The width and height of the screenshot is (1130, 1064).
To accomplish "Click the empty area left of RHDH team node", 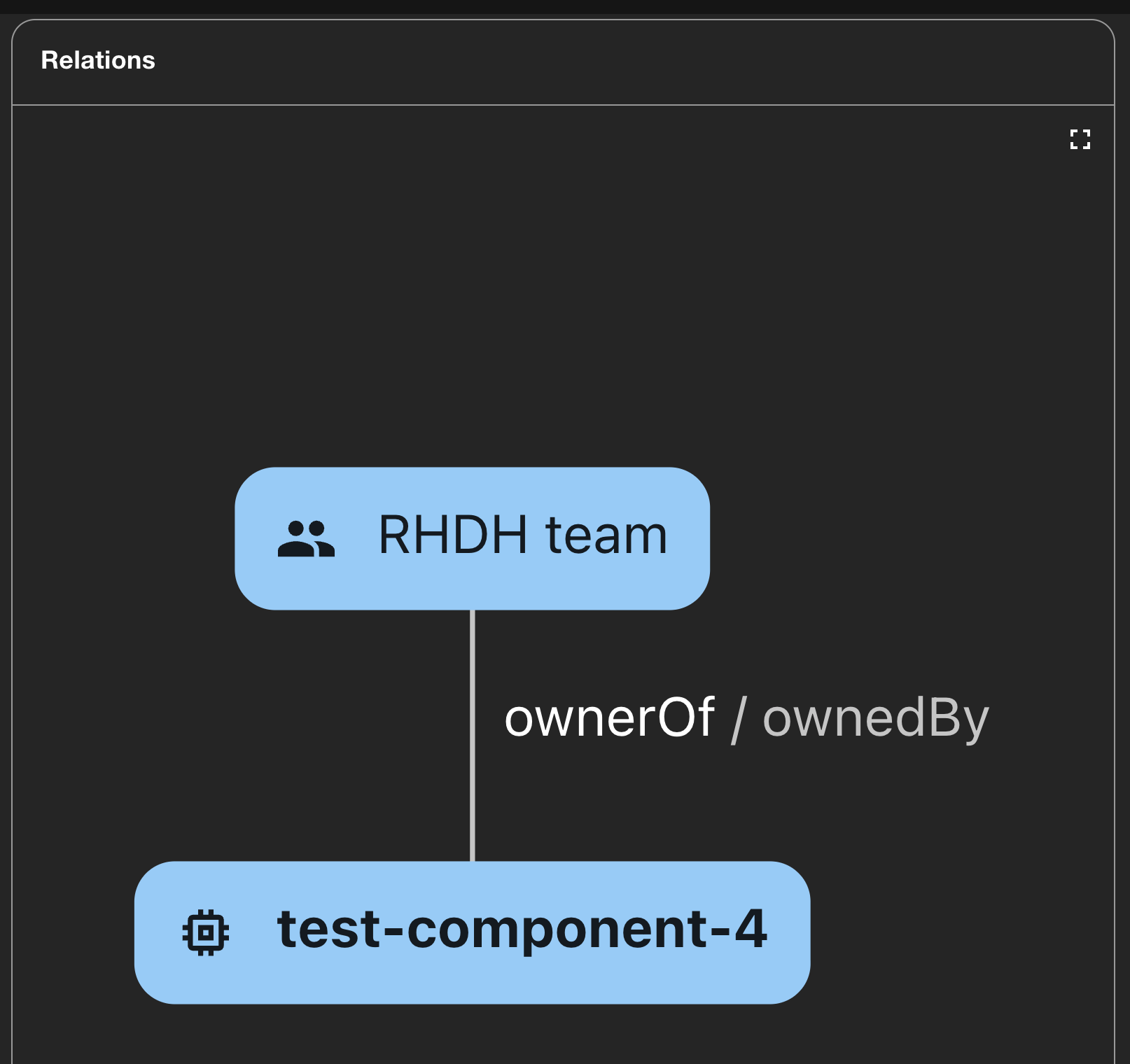I will 119,539.
